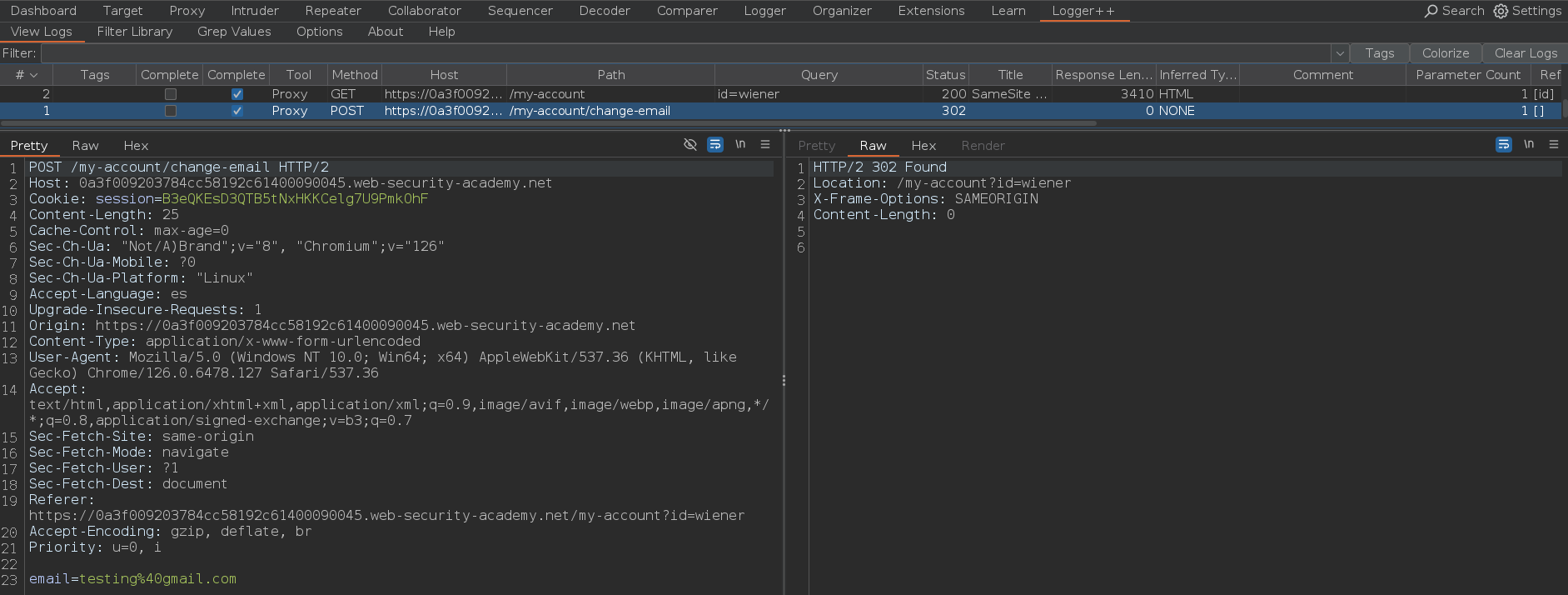Sort by the Host column header
1568x595 pixels.
(444, 75)
